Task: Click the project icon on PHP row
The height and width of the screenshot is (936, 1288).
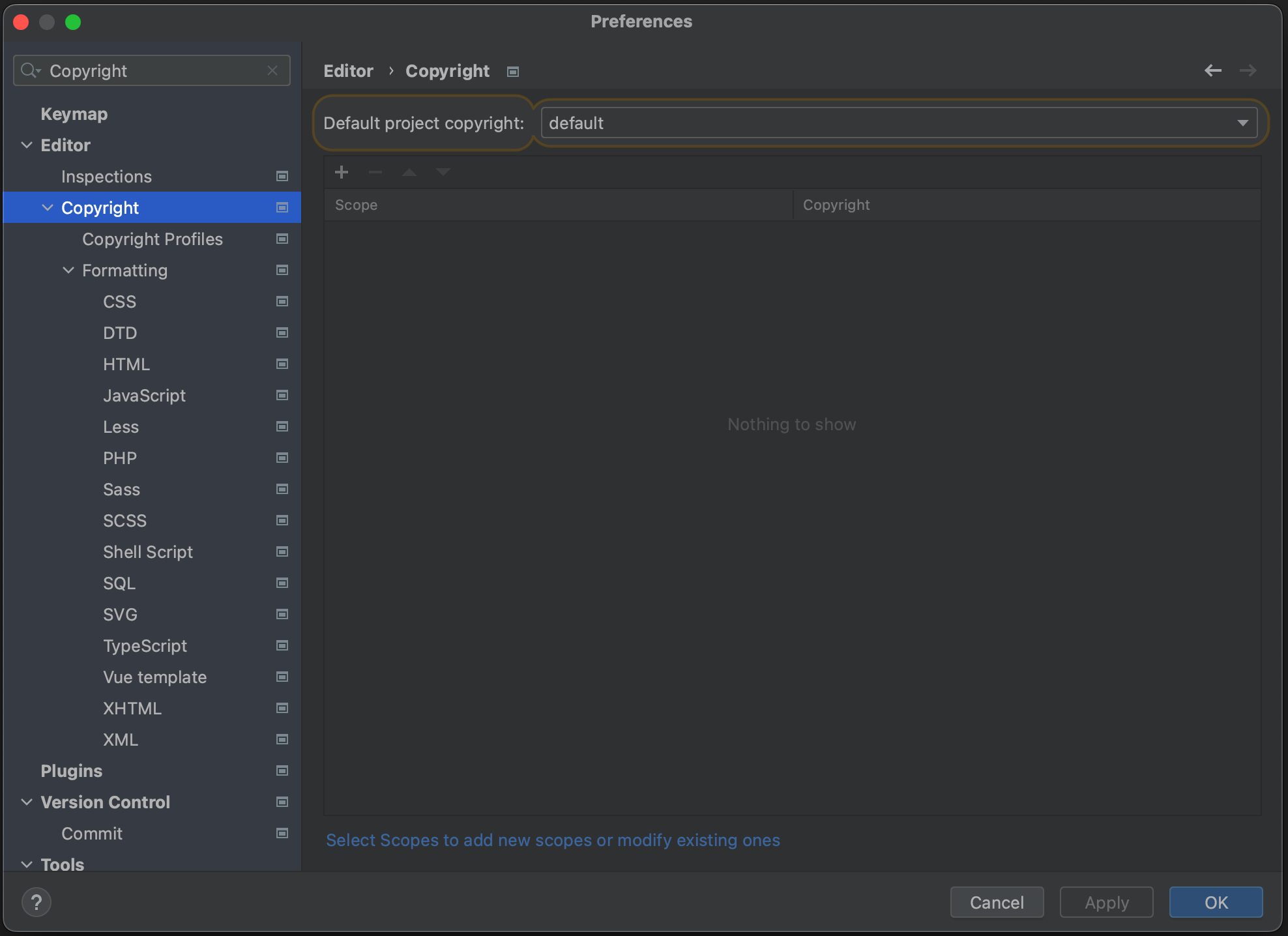Action: coord(282,458)
